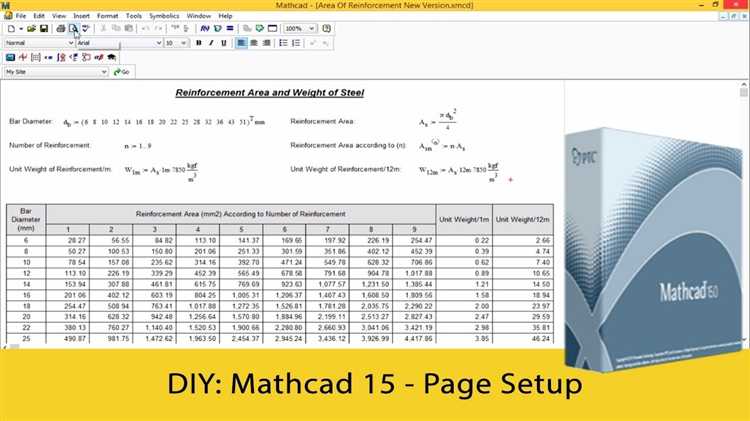Screen dimensions: 750x421
Task: Open the Format menu
Action: pyautogui.click(x=108, y=16)
